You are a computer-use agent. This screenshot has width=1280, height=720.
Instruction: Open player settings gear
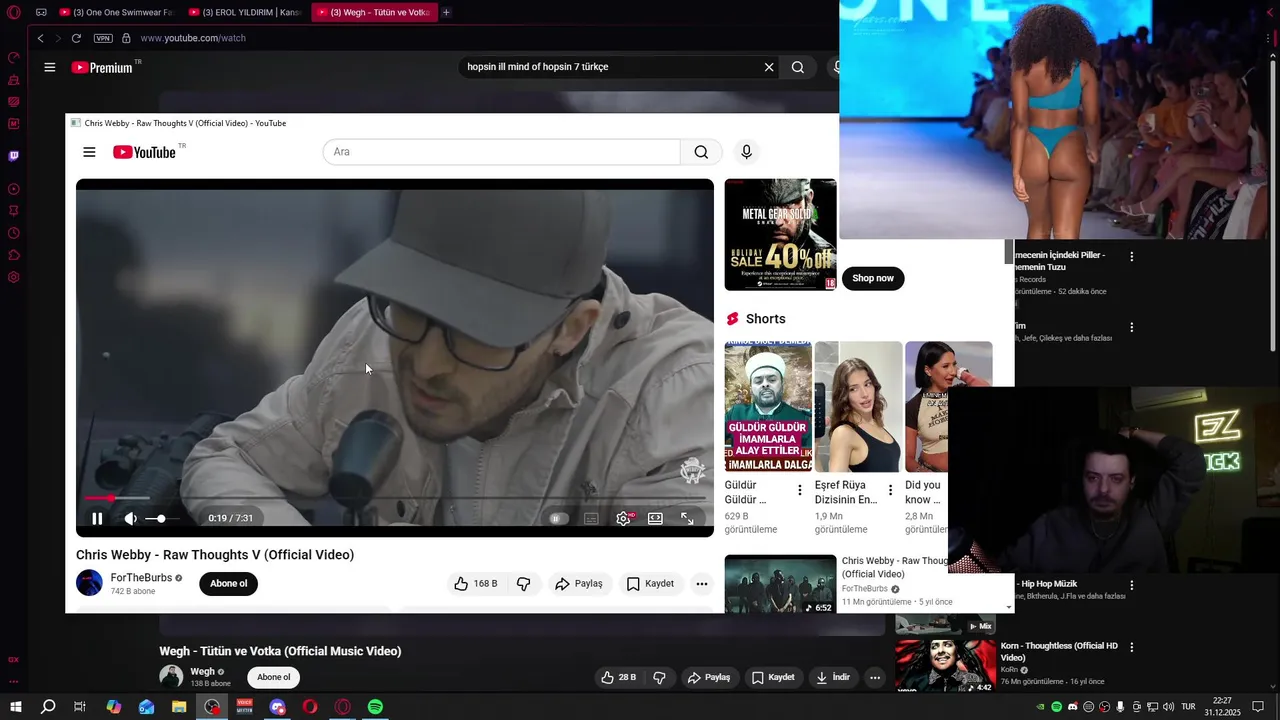(623, 518)
